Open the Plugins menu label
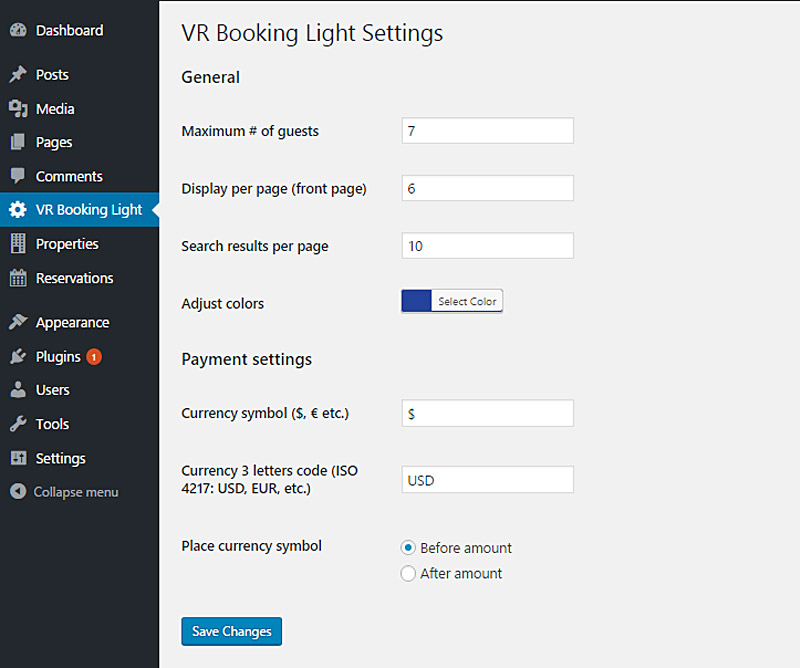 coord(58,357)
